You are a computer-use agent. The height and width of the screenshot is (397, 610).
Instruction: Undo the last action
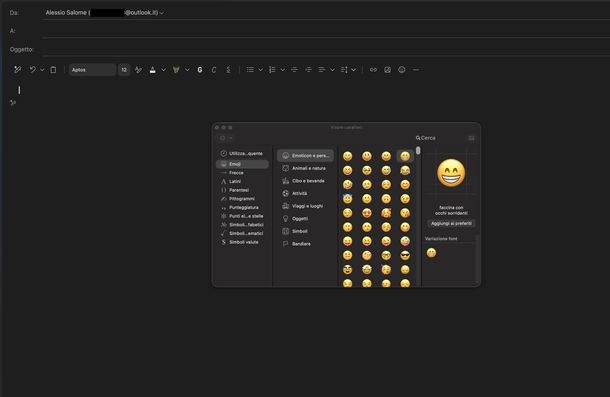[32, 70]
